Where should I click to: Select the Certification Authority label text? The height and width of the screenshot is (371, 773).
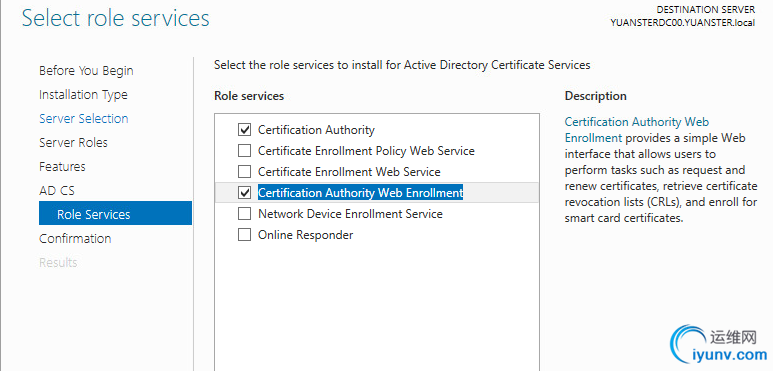coord(316,130)
